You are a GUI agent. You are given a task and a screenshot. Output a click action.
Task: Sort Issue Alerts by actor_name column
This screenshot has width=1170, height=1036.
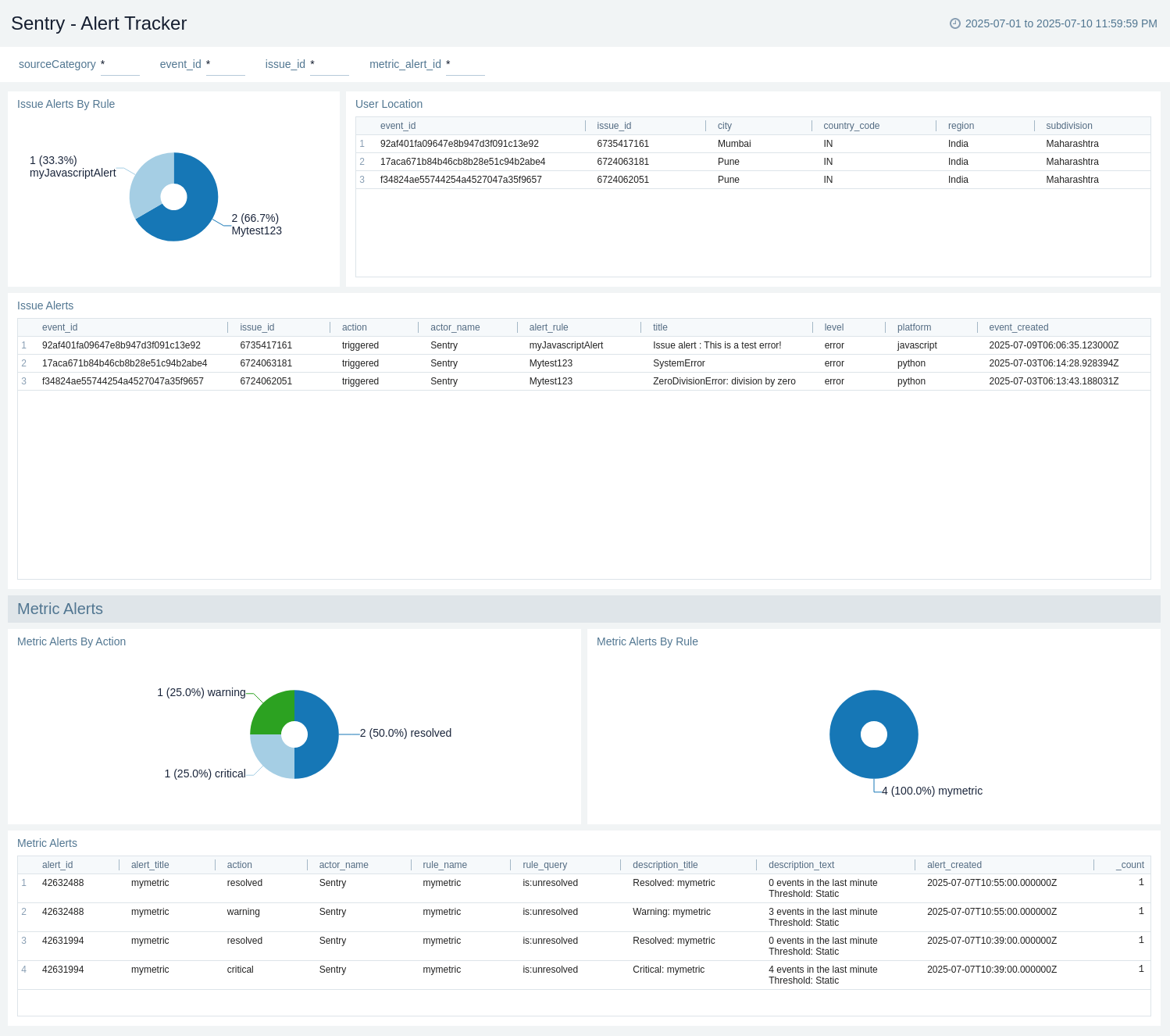point(455,327)
